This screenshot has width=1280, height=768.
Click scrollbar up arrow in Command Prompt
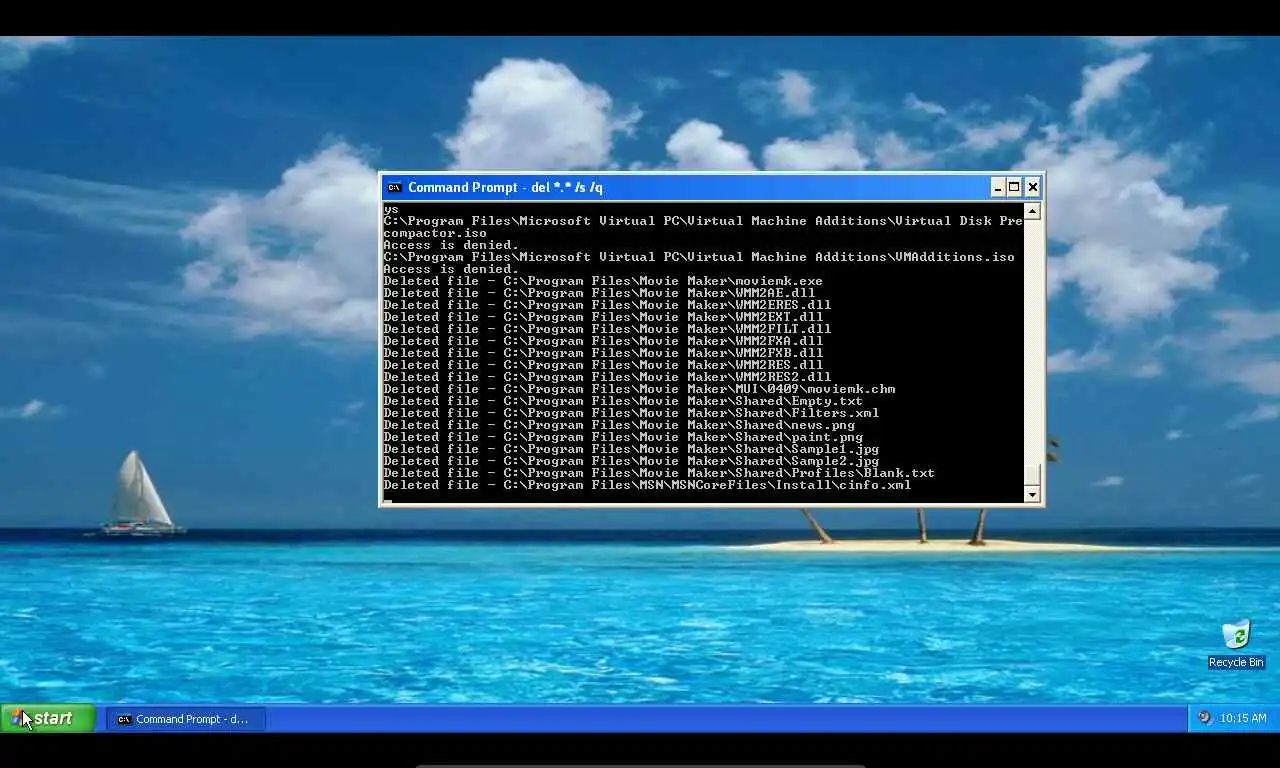(x=1032, y=211)
